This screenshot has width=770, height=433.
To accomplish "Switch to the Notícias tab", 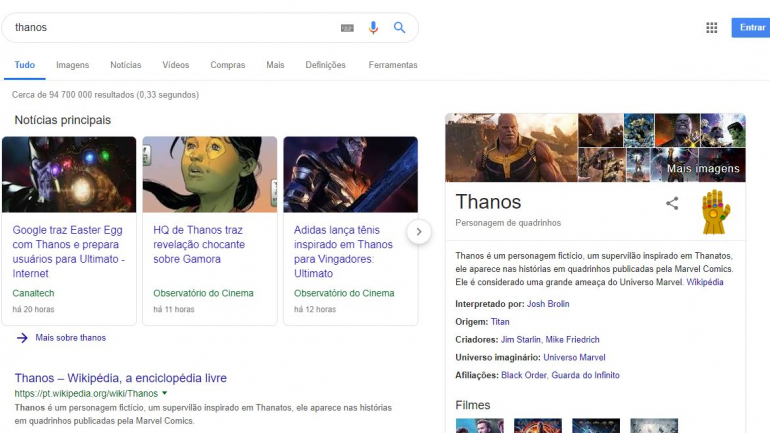I will [126, 65].
